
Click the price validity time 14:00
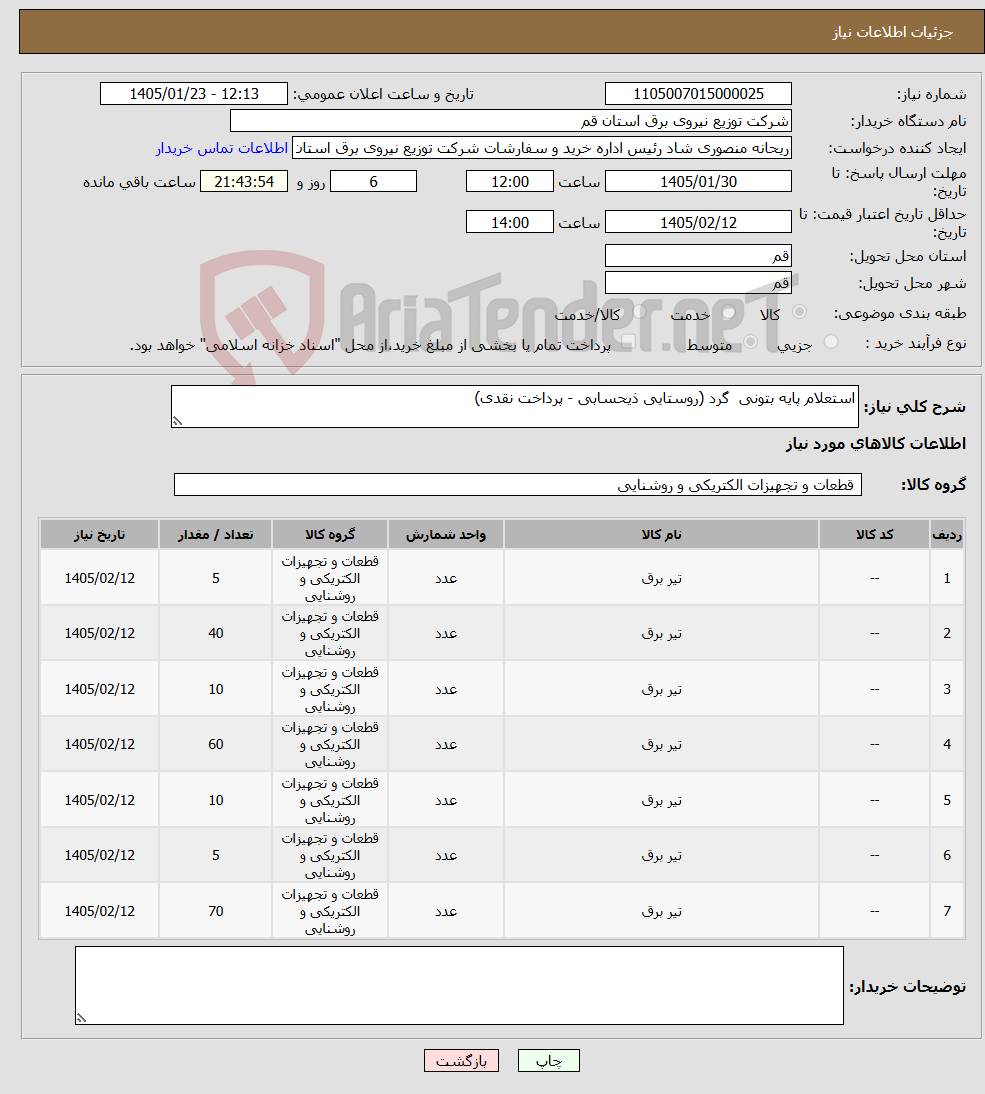[510, 222]
